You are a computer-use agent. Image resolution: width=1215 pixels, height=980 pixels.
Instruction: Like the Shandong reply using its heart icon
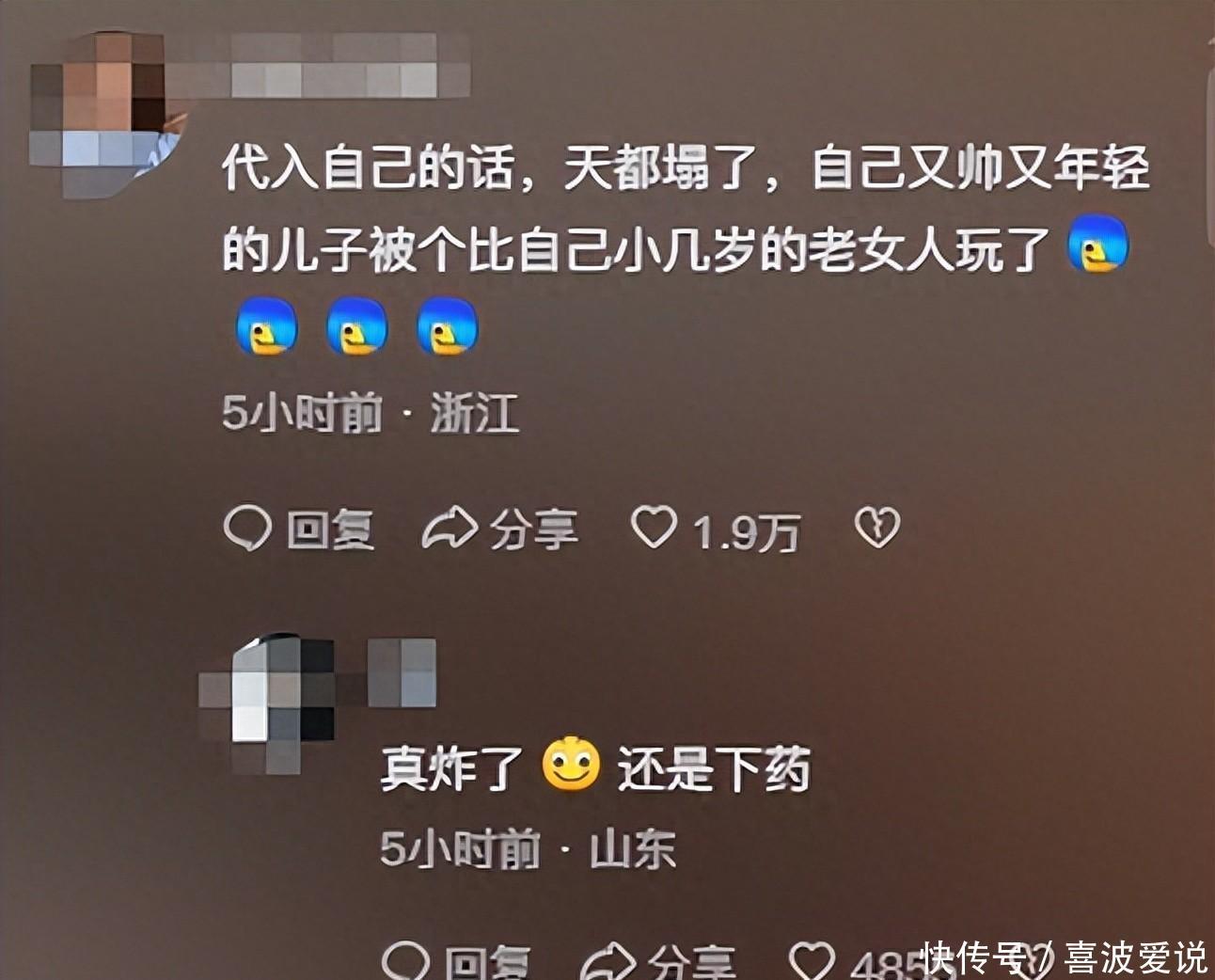(813, 961)
